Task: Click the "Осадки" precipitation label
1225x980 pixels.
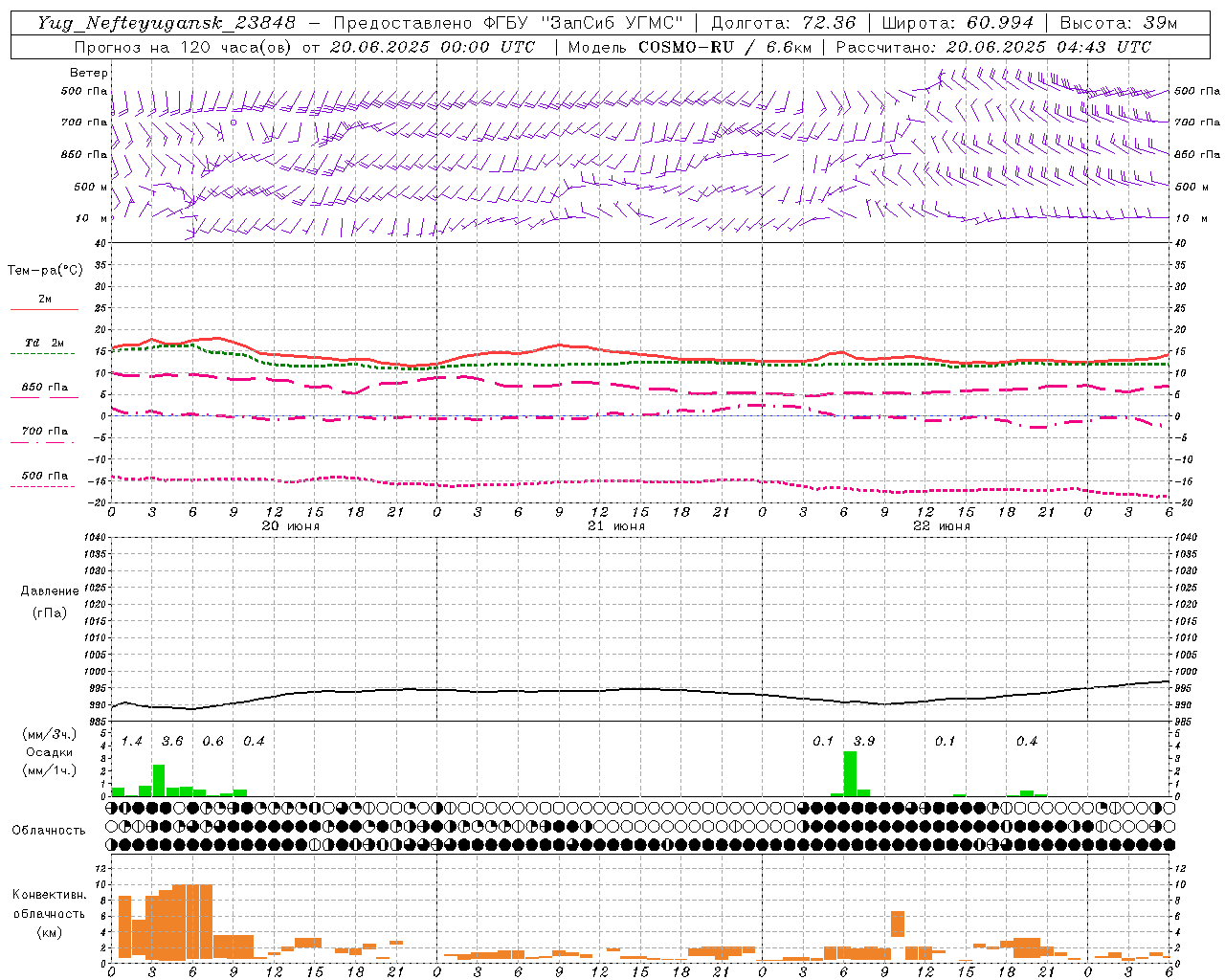Action: pyautogui.click(x=50, y=752)
